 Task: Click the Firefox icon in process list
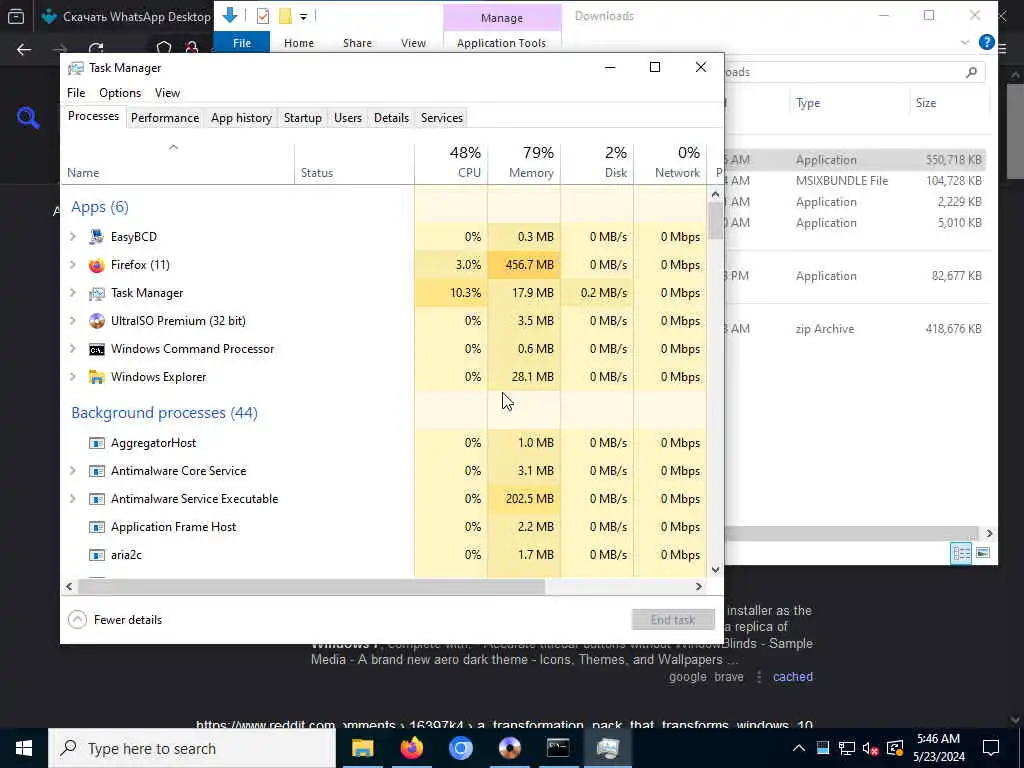tap(97, 265)
